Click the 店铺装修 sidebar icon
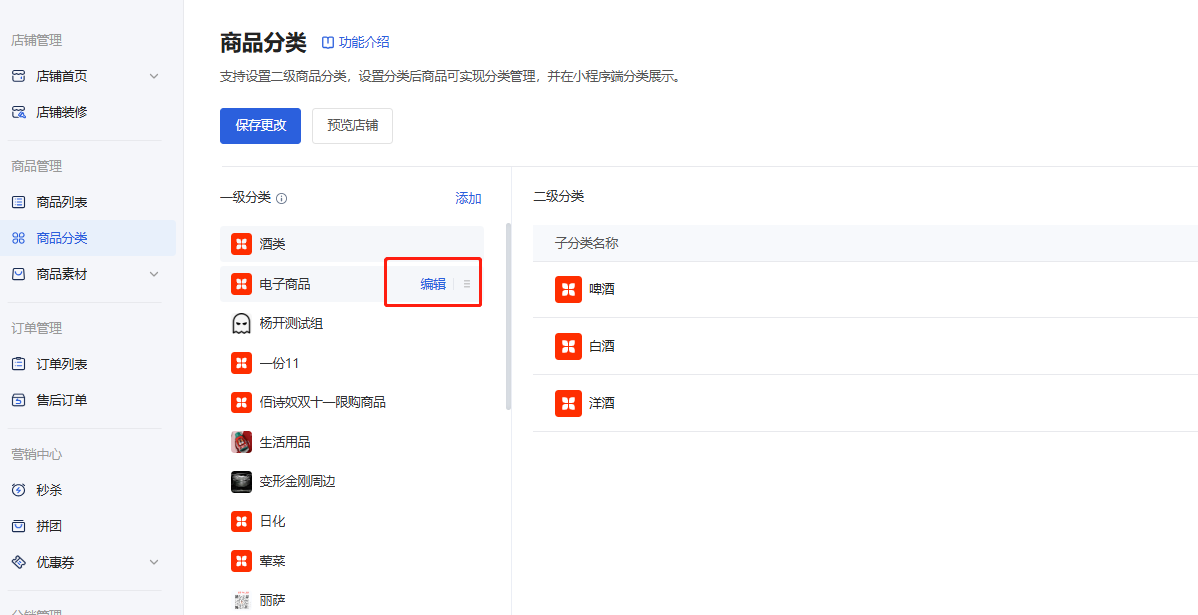1198x615 pixels. tap(19, 112)
